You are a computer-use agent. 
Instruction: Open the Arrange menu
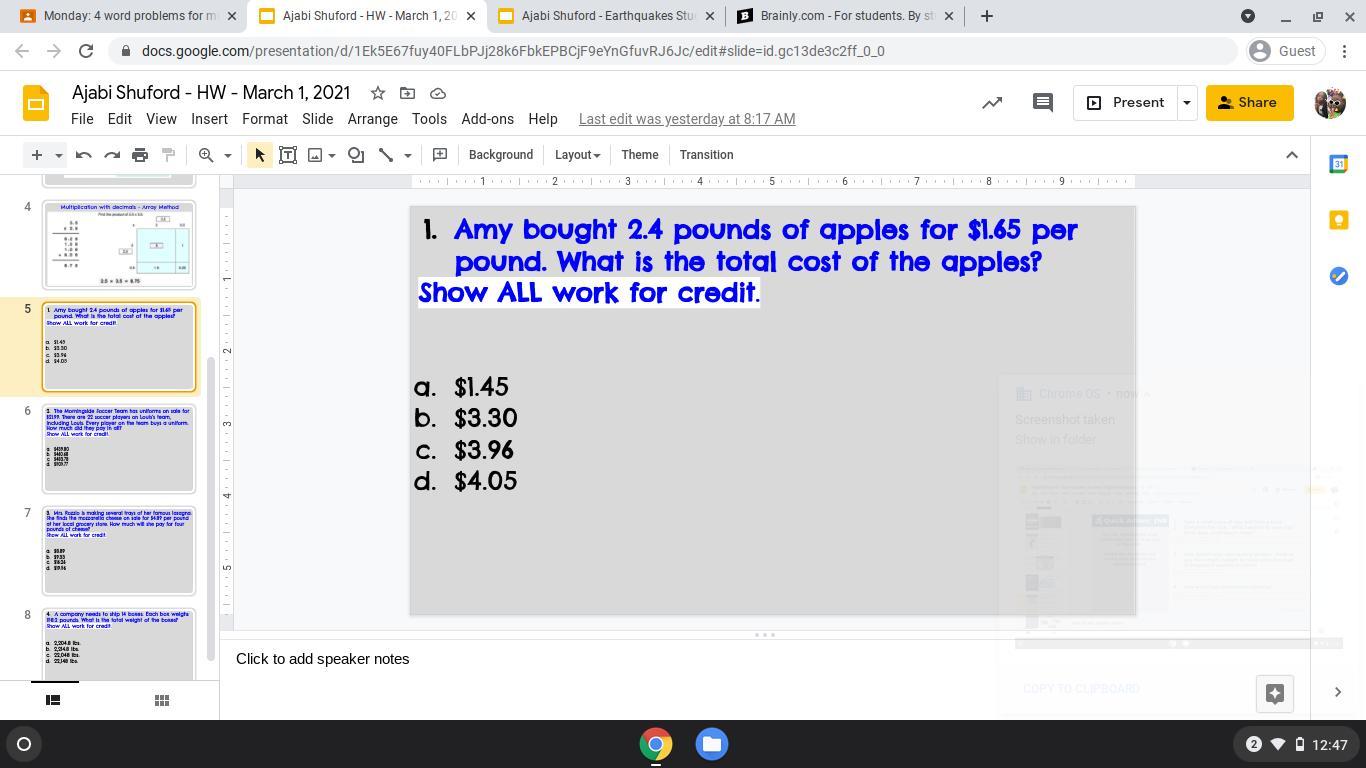click(373, 119)
